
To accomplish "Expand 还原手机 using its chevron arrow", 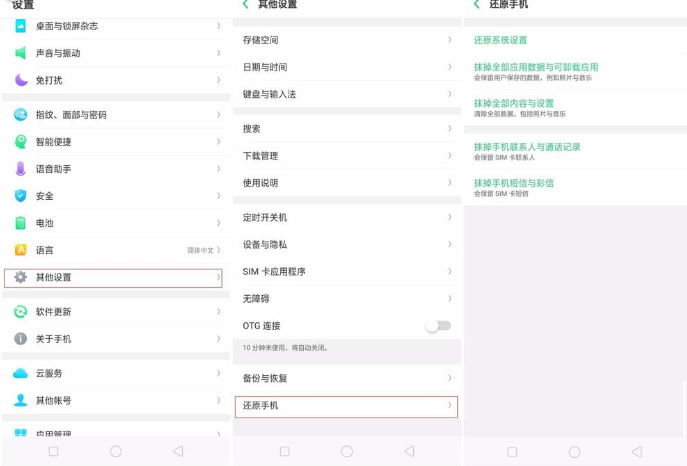I will [450, 406].
